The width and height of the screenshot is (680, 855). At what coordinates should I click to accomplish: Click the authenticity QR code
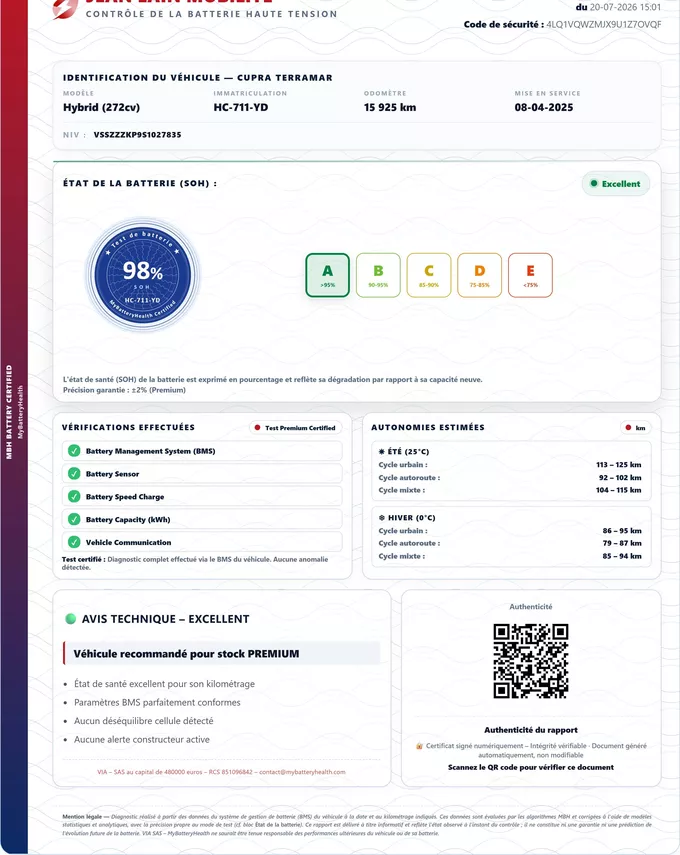pyautogui.click(x=531, y=661)
